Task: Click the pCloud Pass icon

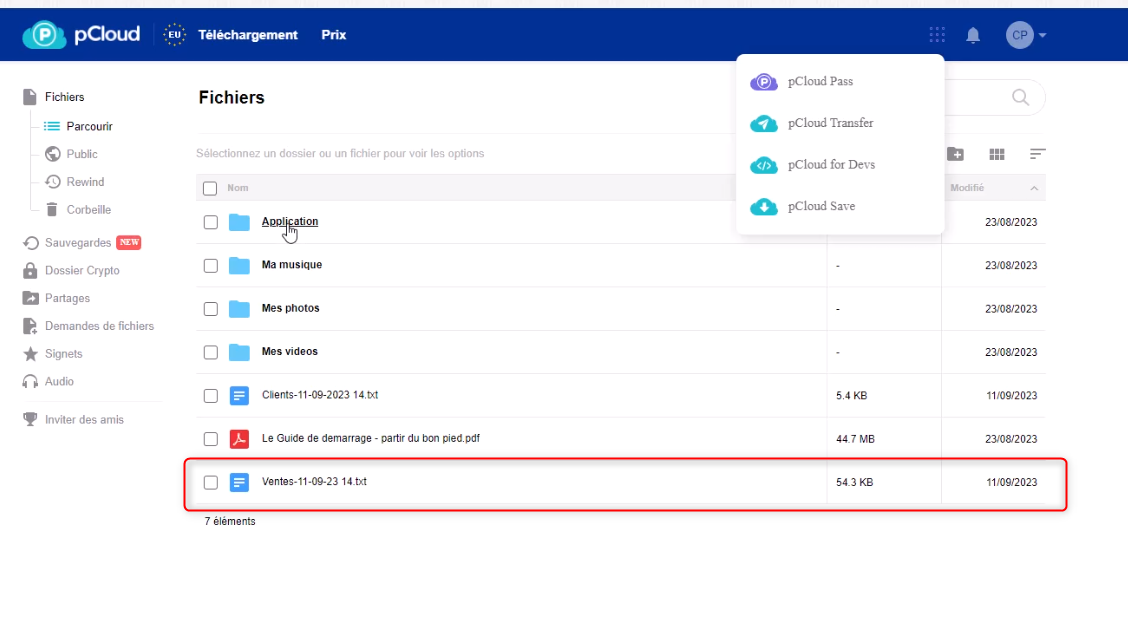Action: click(x=763, y=82)
